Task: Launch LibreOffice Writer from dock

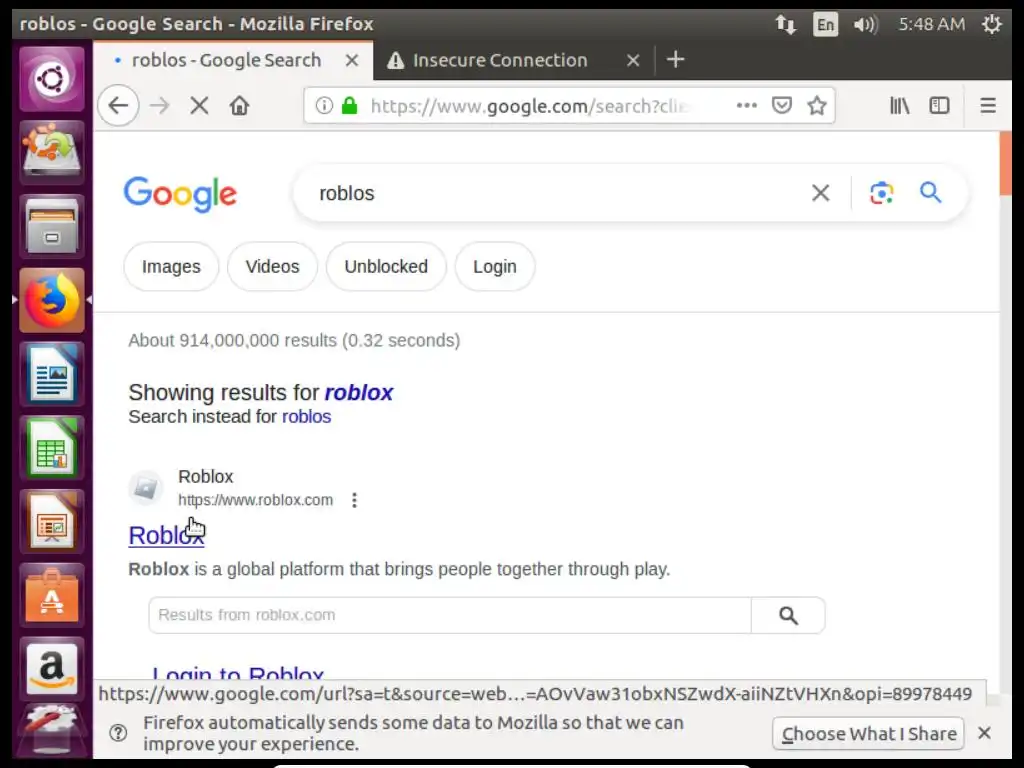Action: point(52,374)
